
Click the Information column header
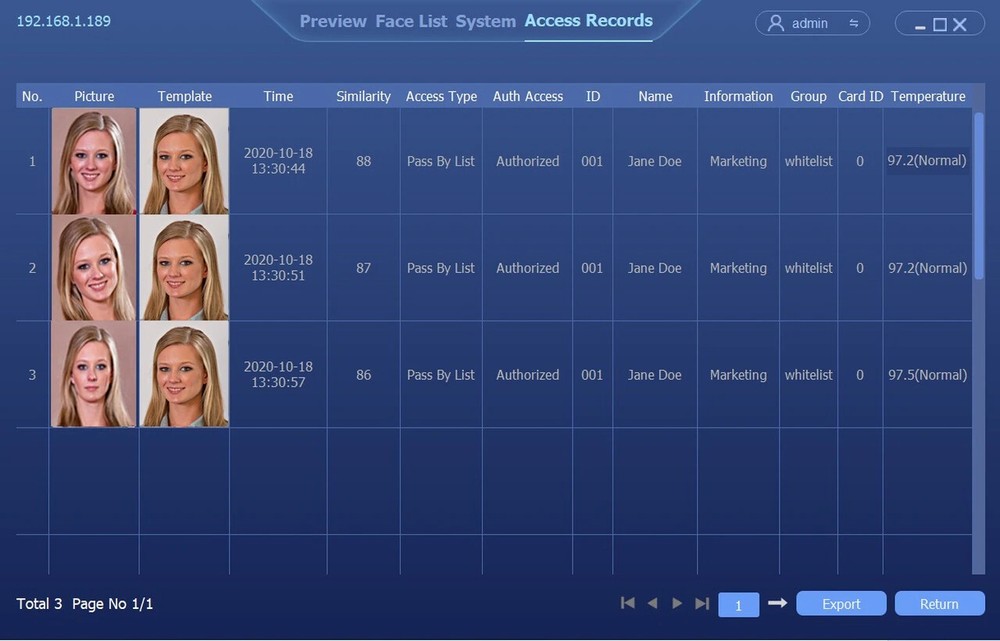click(x=739, y=96)
